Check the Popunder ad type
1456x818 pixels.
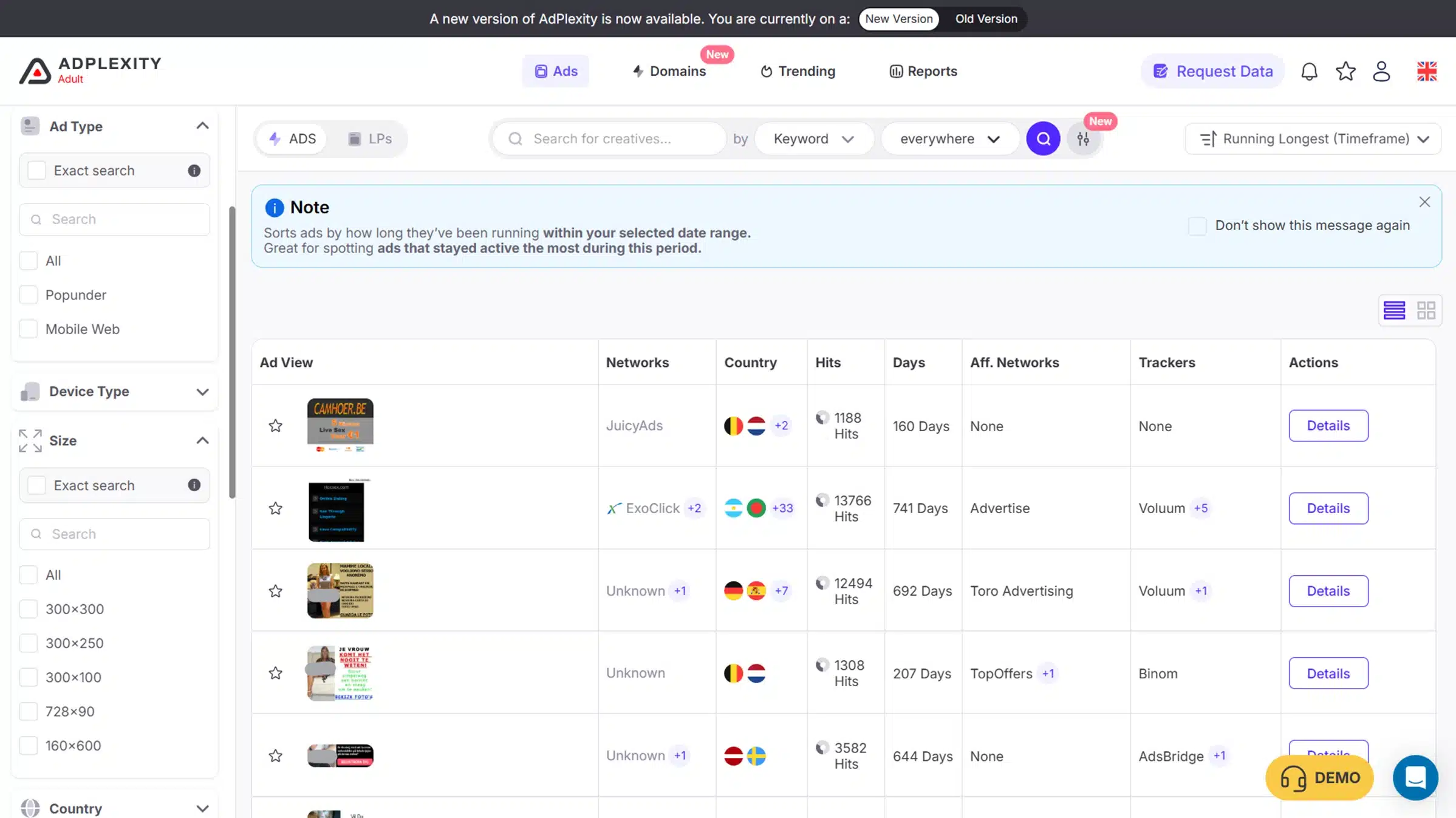29,295
